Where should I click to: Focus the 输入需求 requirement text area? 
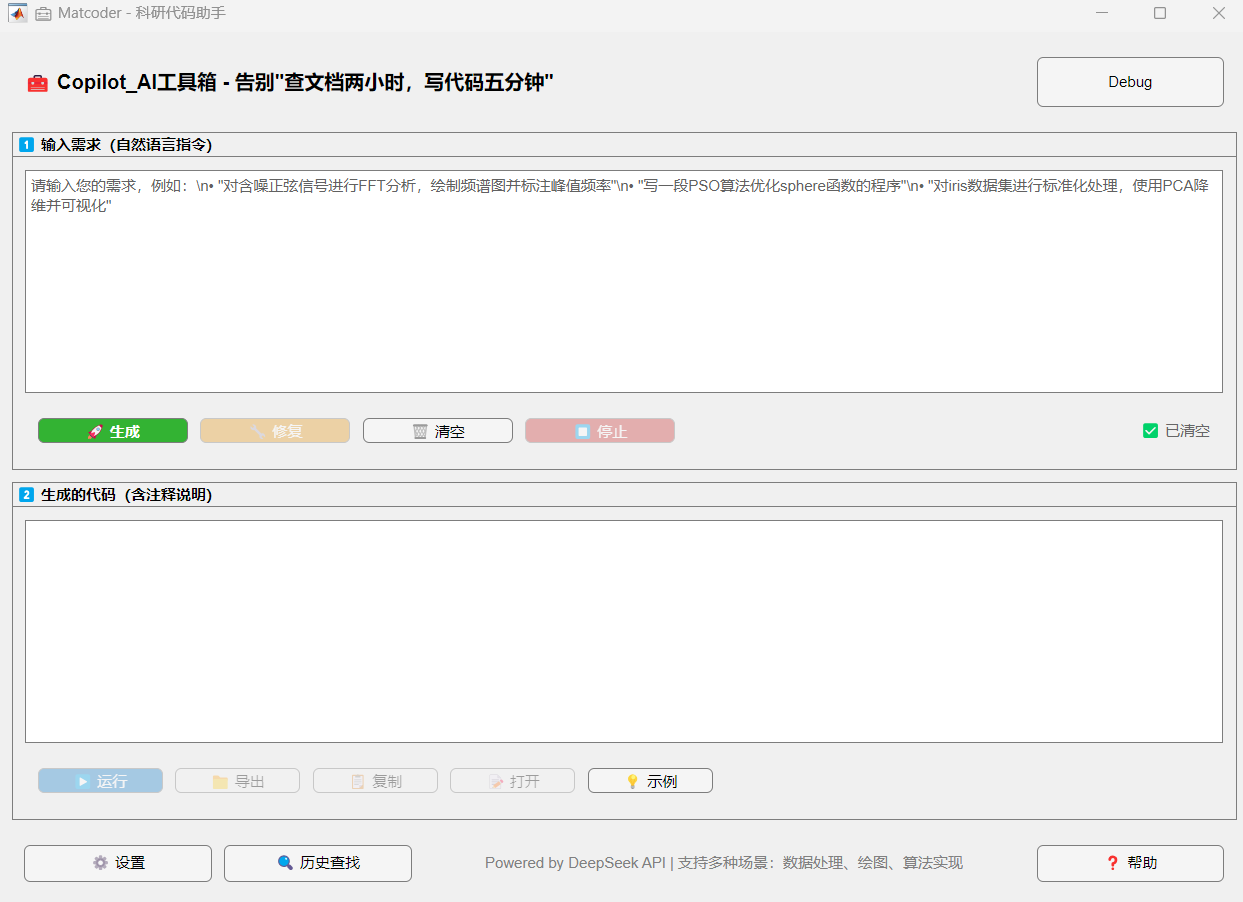[624, 281]
